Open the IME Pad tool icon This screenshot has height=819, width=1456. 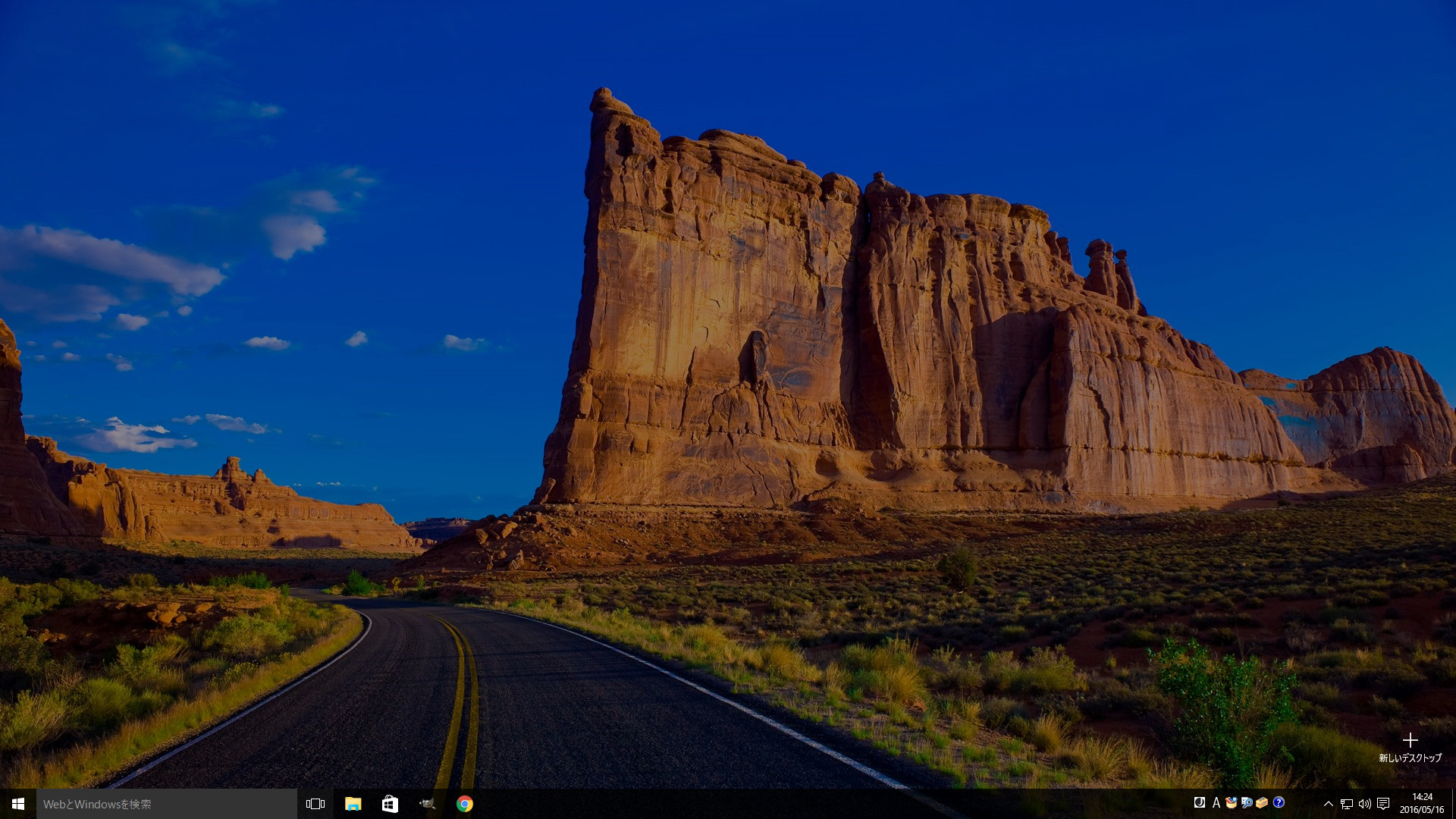pos(1232,802)
